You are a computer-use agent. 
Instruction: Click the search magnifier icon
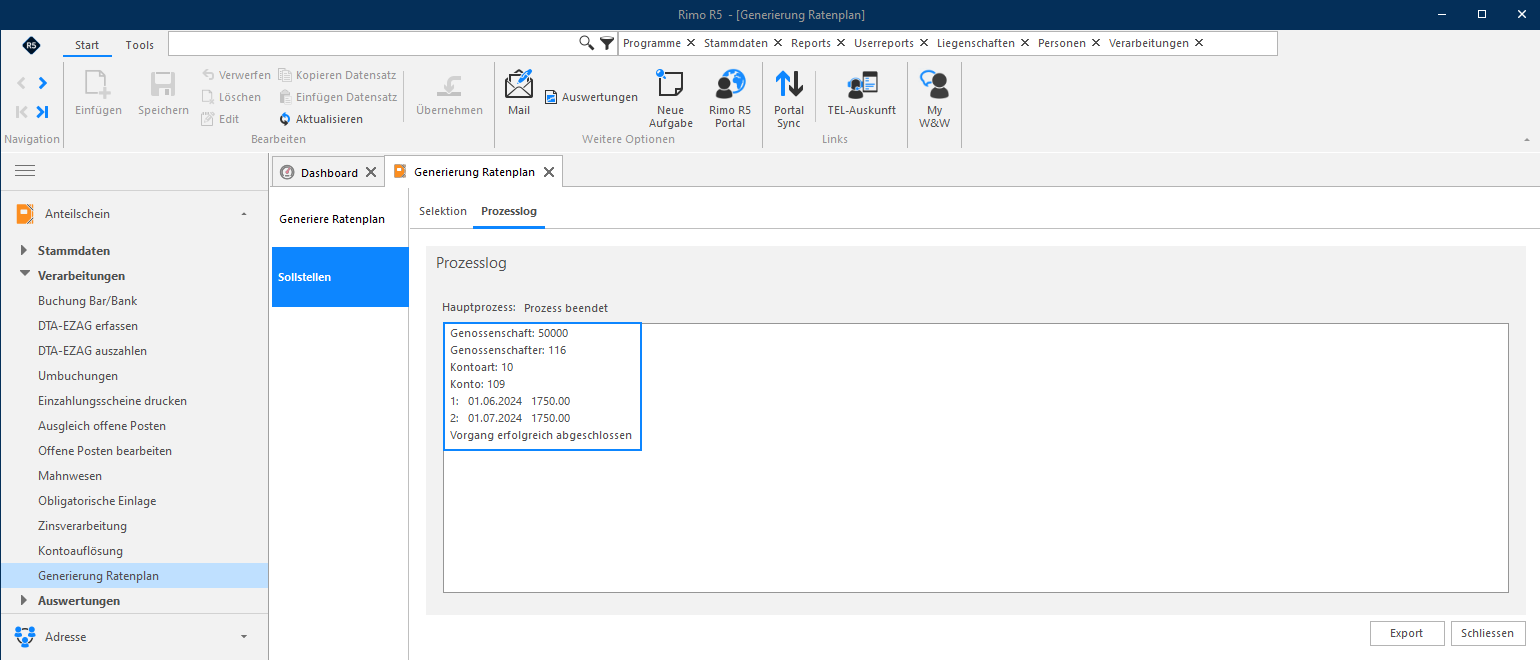(587, 43)
